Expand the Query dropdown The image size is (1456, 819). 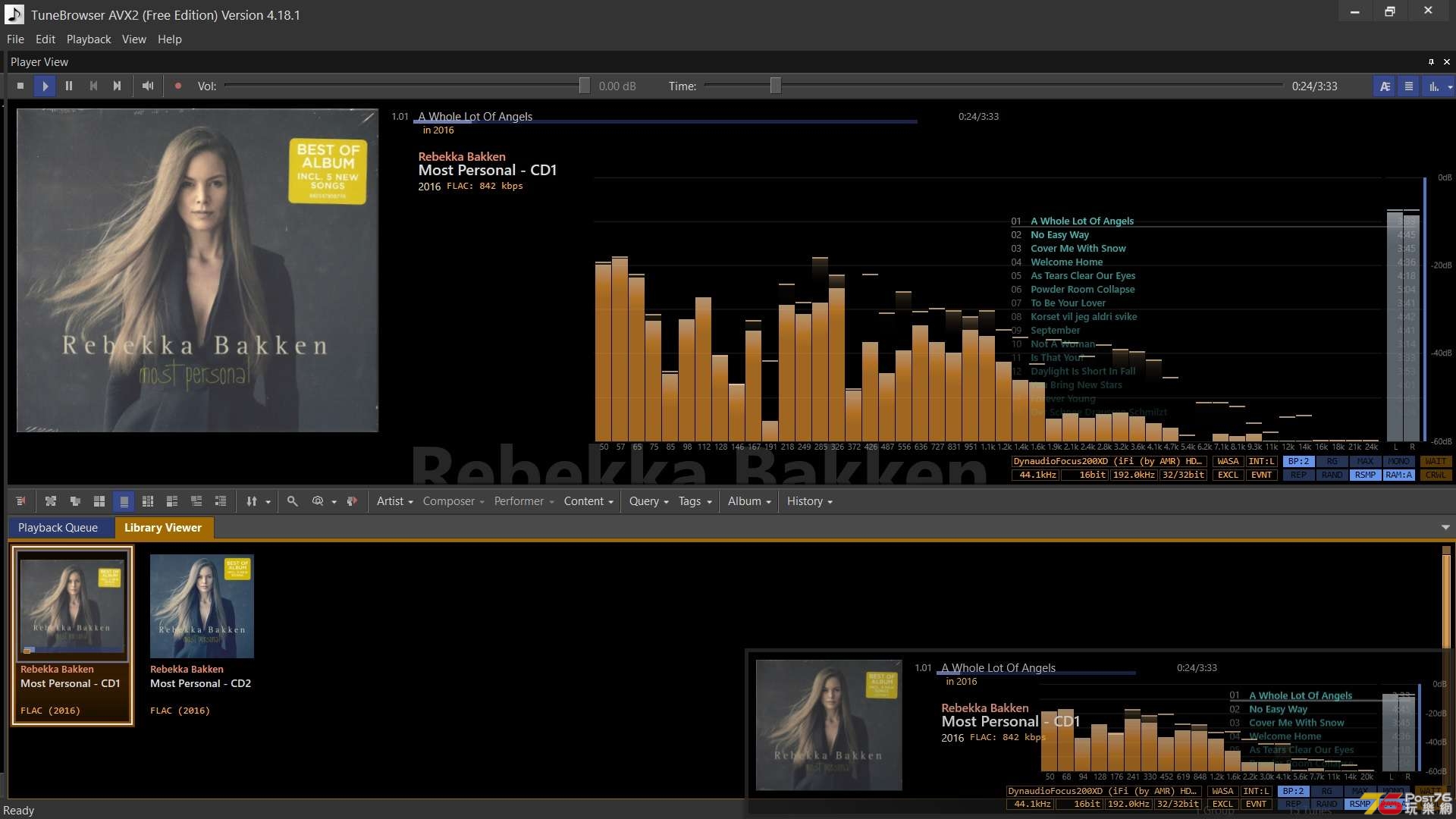pos(649,501)
